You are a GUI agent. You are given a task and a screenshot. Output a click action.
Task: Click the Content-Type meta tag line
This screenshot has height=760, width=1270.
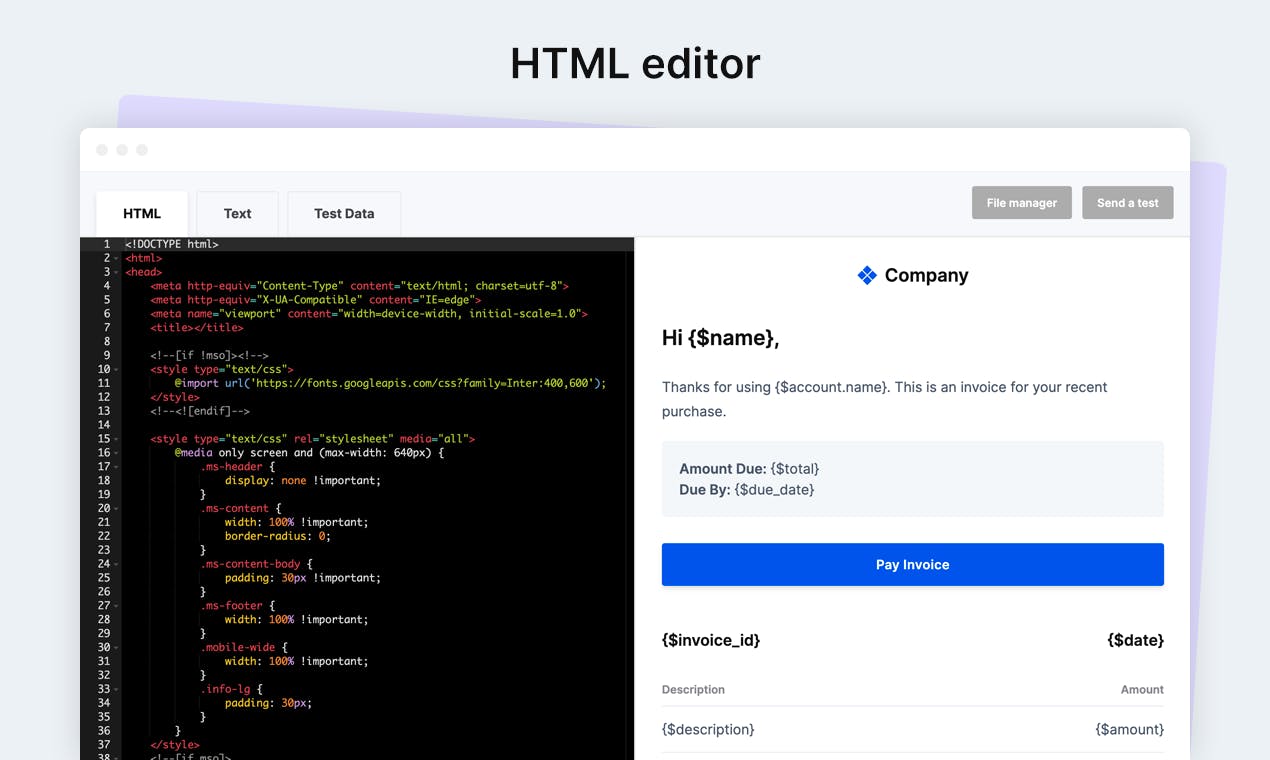click(360, 286)
